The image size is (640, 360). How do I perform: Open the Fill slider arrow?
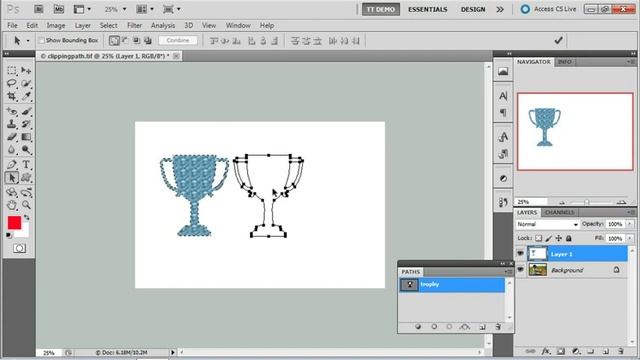pyautogui.click(x=630, y=238)
